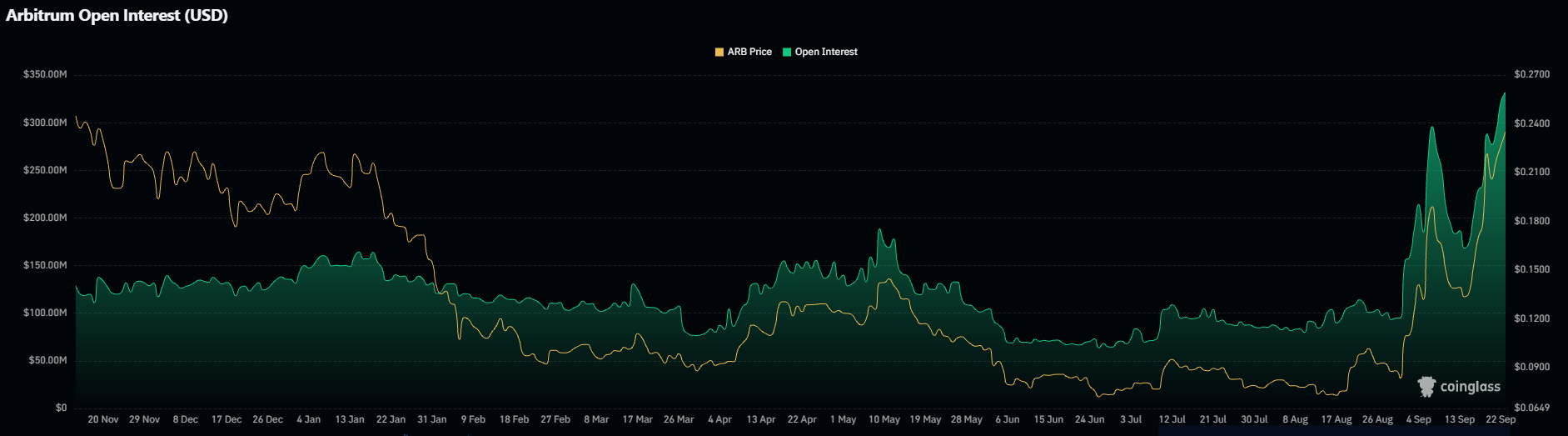Click the $0.2400 price axis label
The image size is (1568, 436).
(x=1532, y=123)
